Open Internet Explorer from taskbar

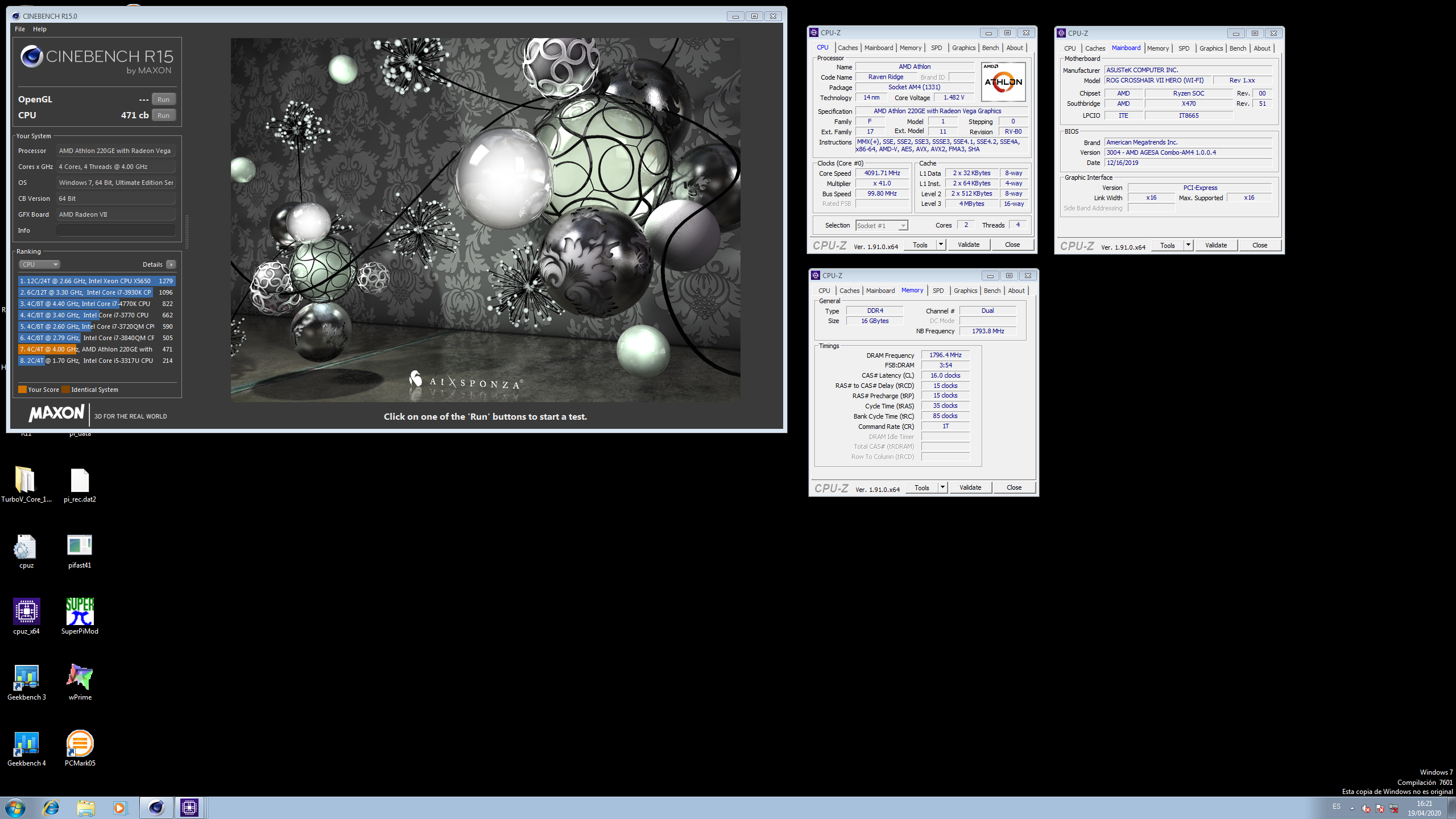click(x=51, y=808)
